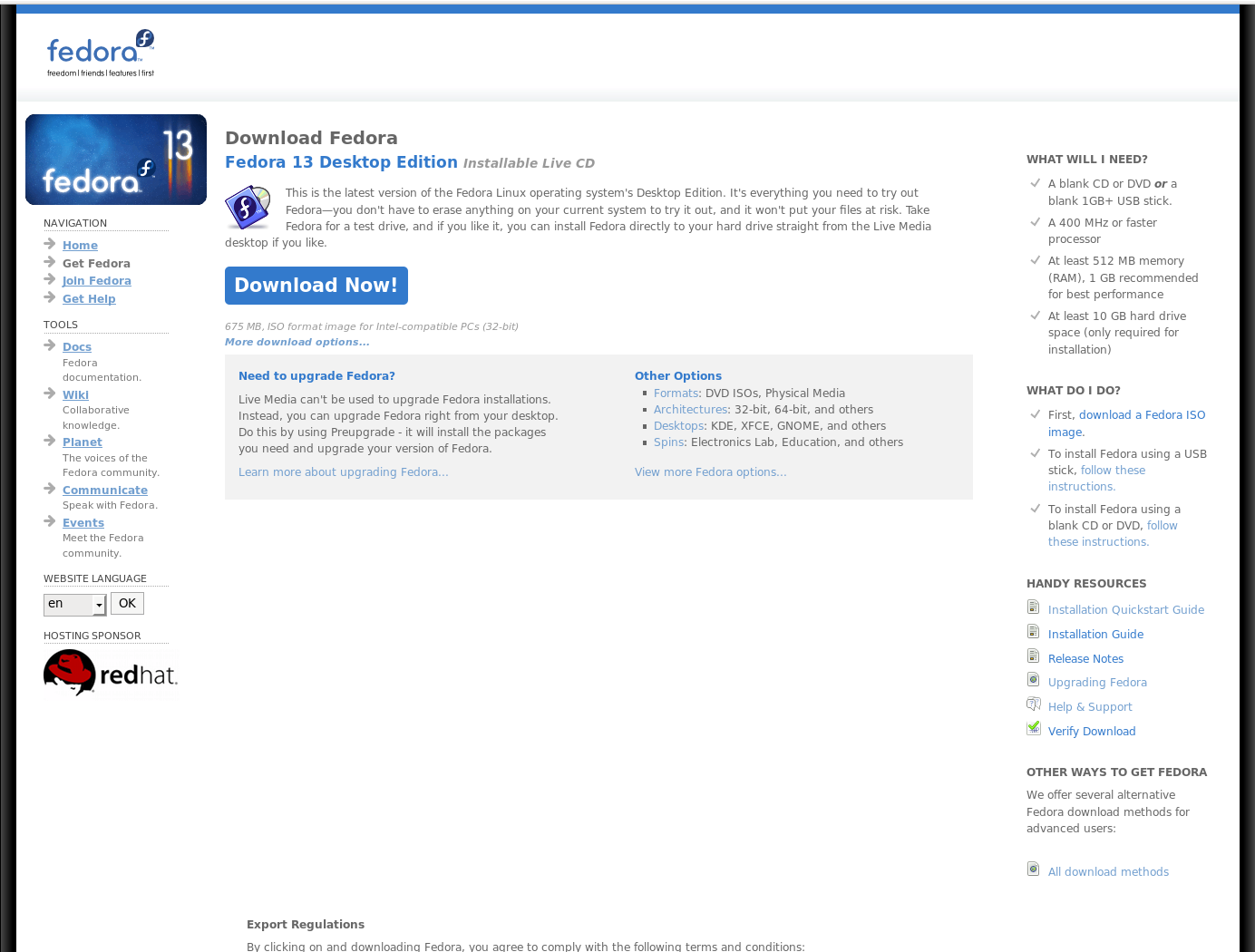Image resolution: width=1255 pixels, height=952 pixels.
Task: Open the Release Notes link
Action: pos(1085,659)
